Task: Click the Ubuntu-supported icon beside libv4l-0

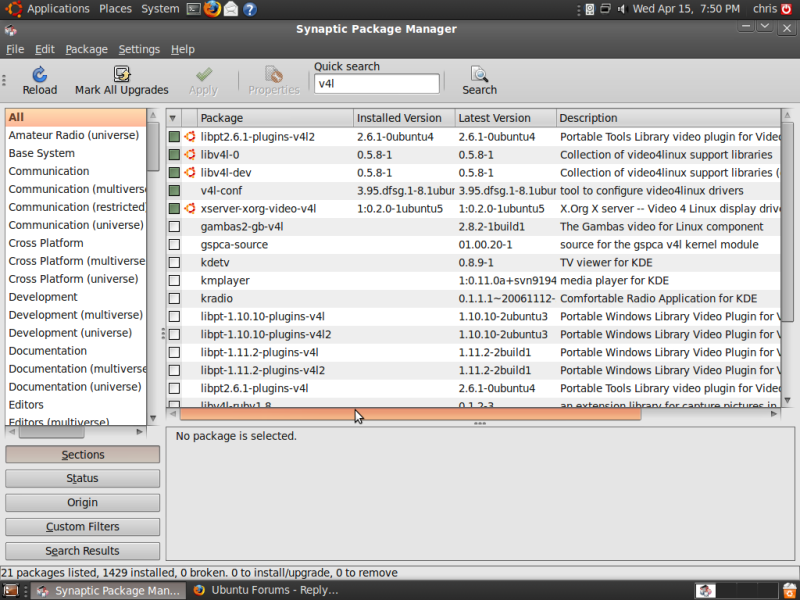Action: click(190, 155)
